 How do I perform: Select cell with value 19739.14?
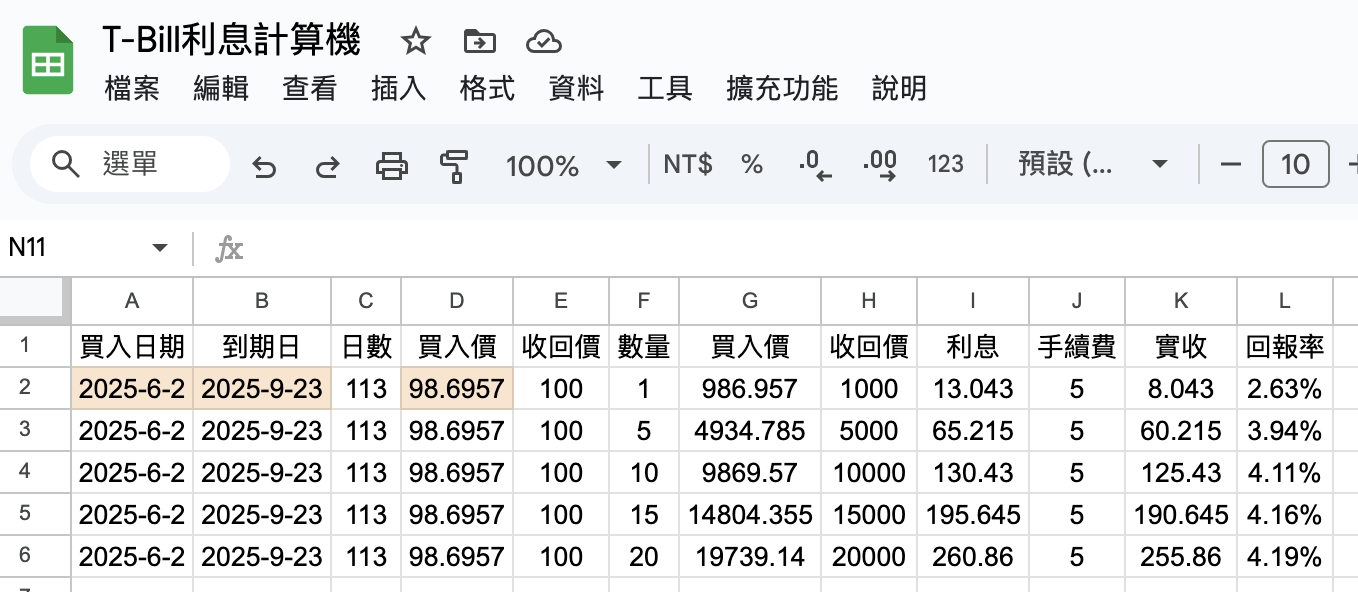750,556
